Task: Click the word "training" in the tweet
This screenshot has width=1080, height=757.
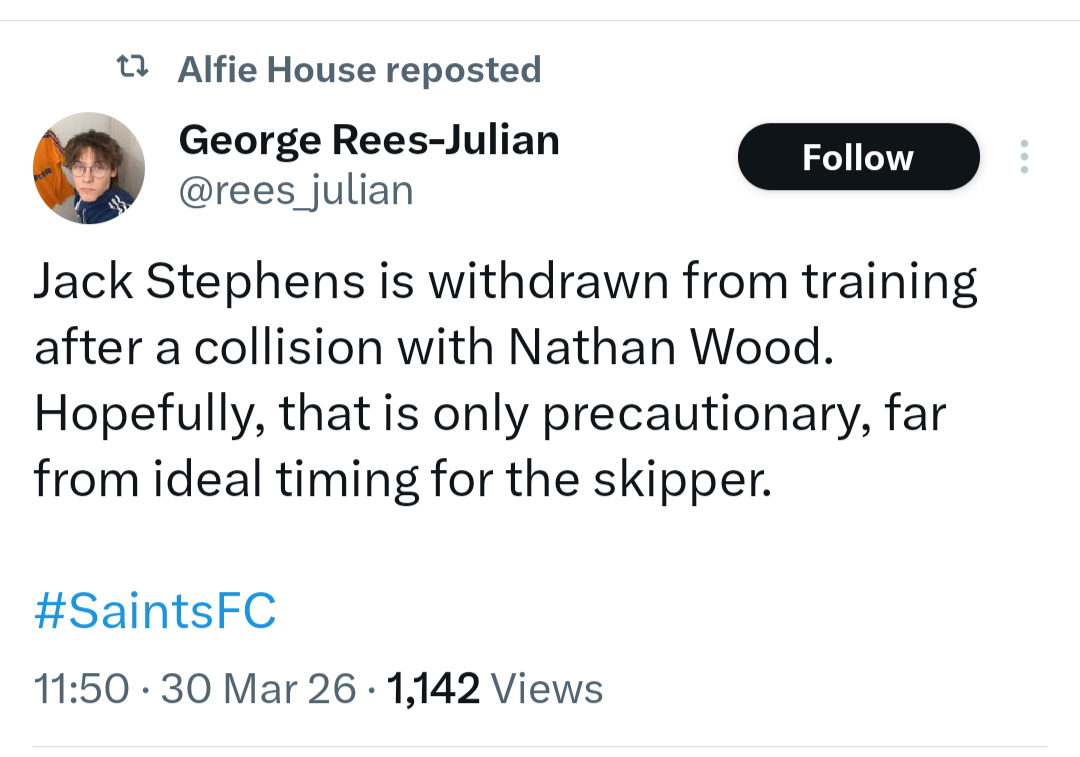Action: click(x=889, y=282)
